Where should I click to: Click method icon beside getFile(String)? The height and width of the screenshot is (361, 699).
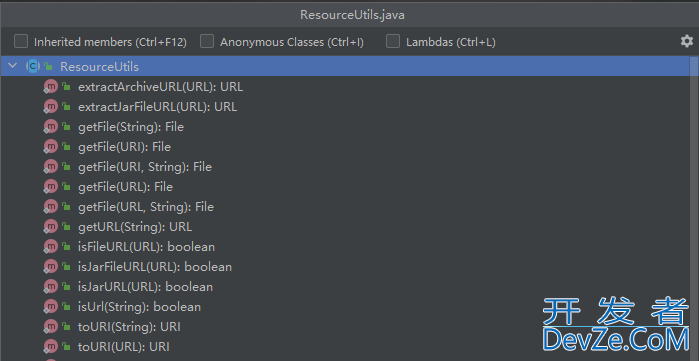[50, 127]
